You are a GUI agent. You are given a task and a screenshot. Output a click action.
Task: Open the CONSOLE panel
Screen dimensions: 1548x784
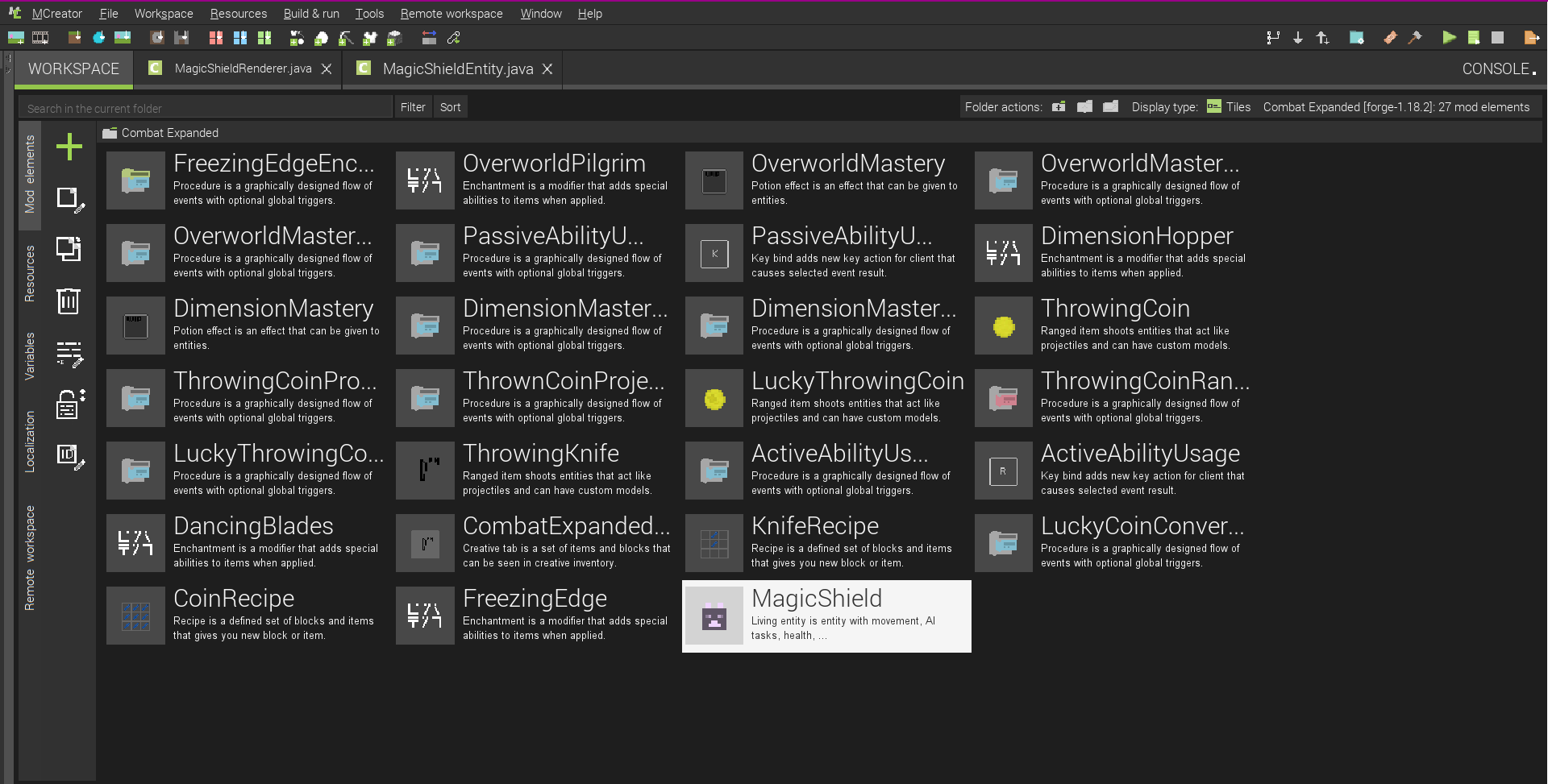pos(1496,68)
